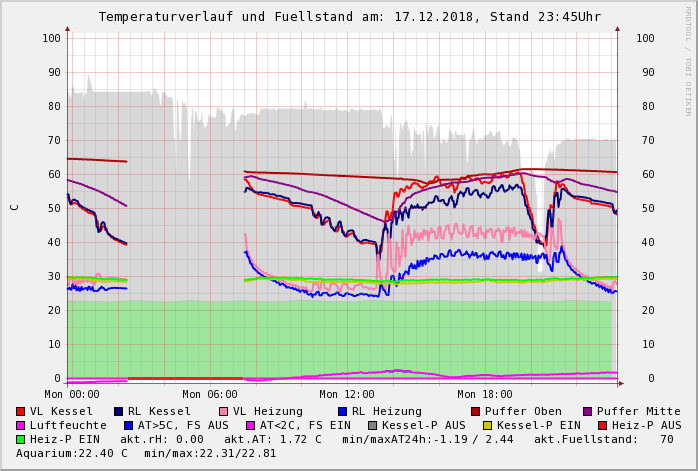
Task: Click the AT<2C, FS EIN legend label
Action: click(305, 426)
